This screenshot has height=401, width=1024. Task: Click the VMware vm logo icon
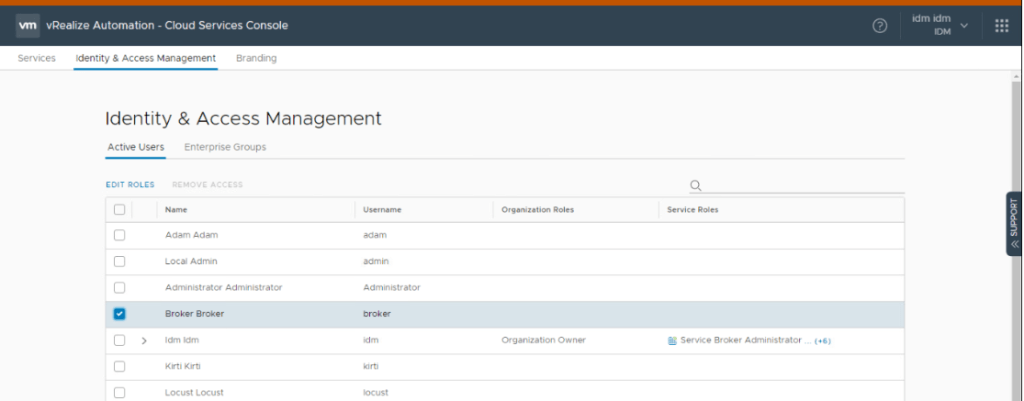point(28,25)
